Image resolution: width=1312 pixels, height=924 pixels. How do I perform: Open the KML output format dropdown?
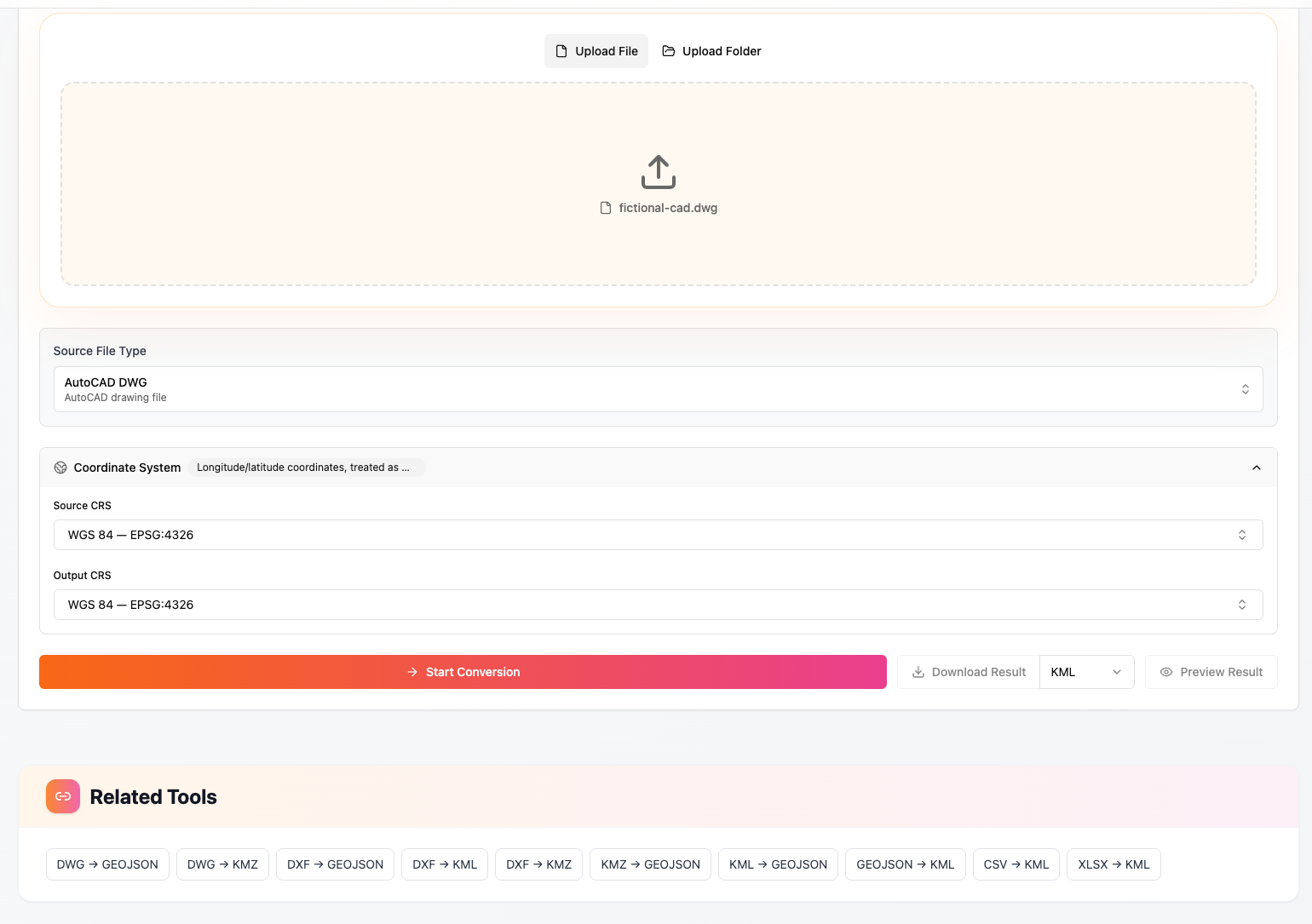coord(1086,672)
